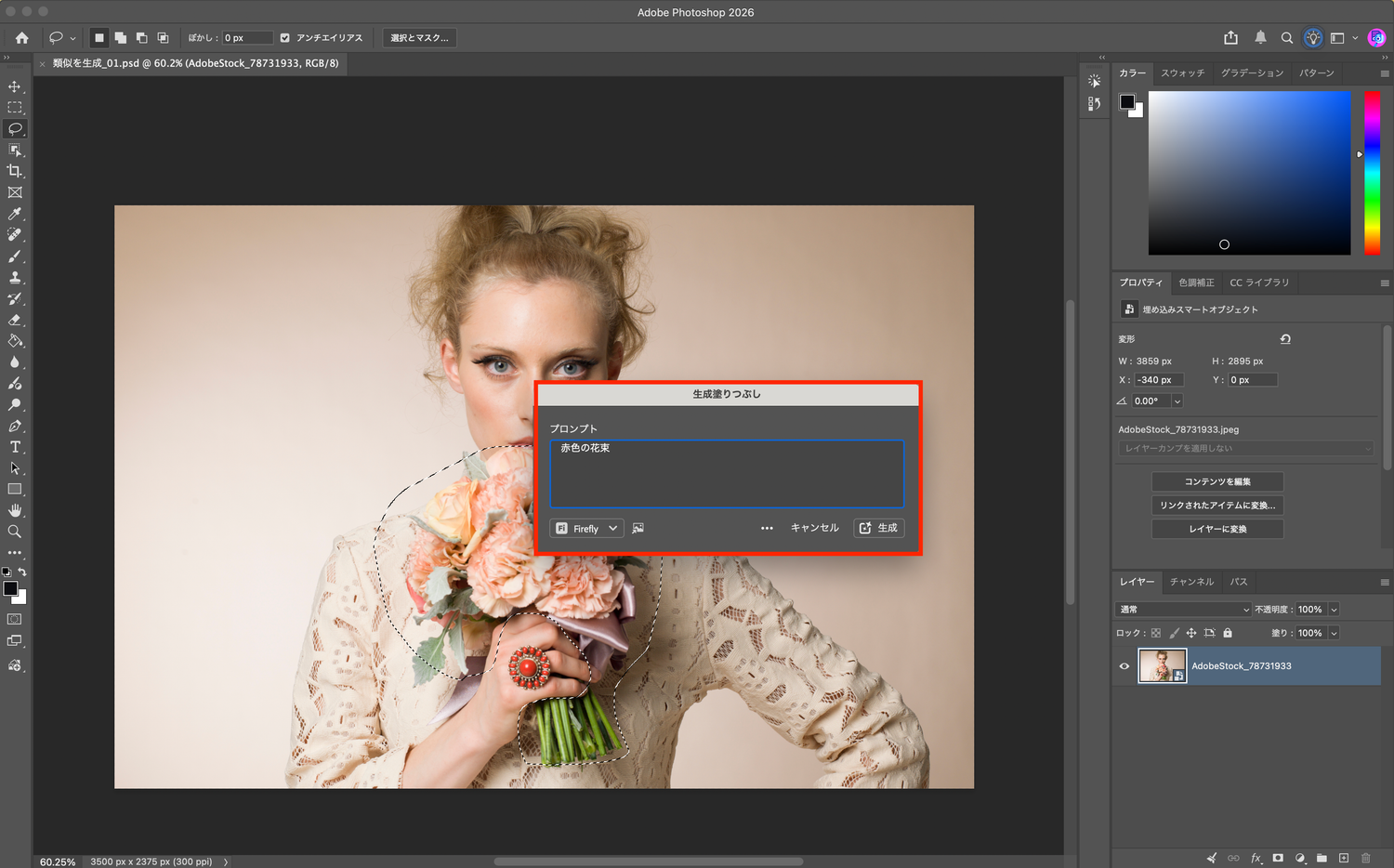Open the 塗り fill dropdown arrow
Viewport: 1394px width, 868px height.
click(x=1334, y=633)
